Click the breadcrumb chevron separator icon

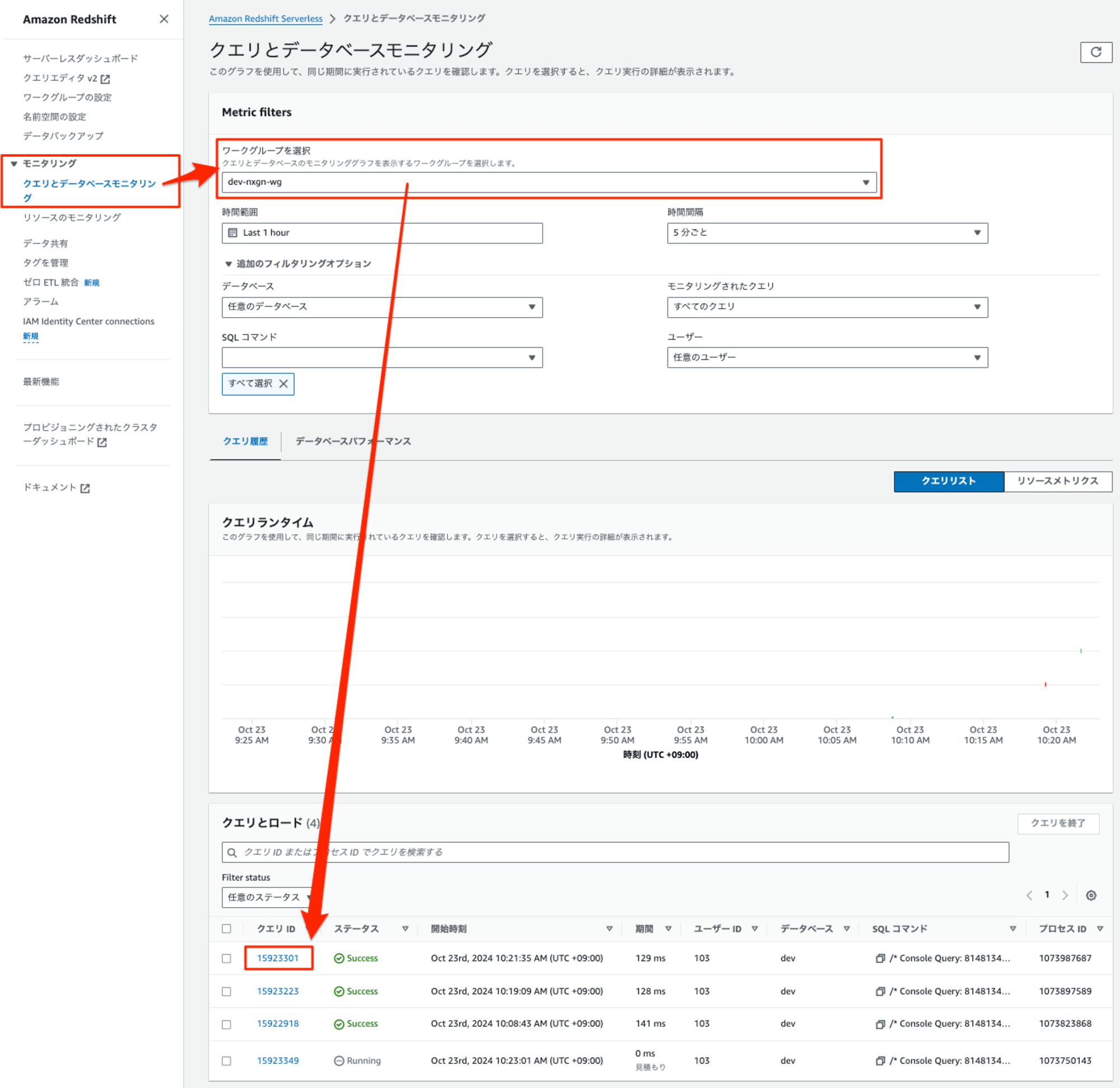(333, 19)
